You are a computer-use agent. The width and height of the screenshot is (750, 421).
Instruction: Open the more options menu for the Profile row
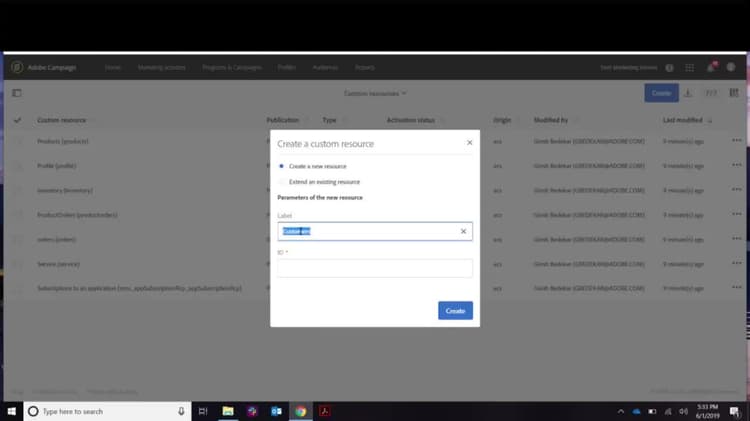(x=737, y=165)
